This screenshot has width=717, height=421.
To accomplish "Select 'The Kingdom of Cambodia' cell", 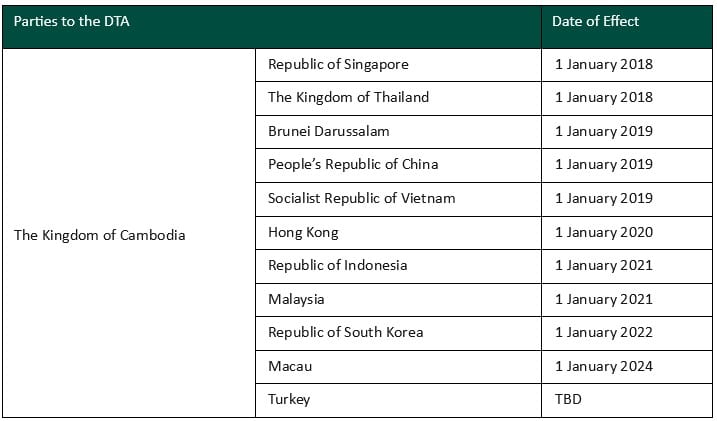I will point(128,233).
